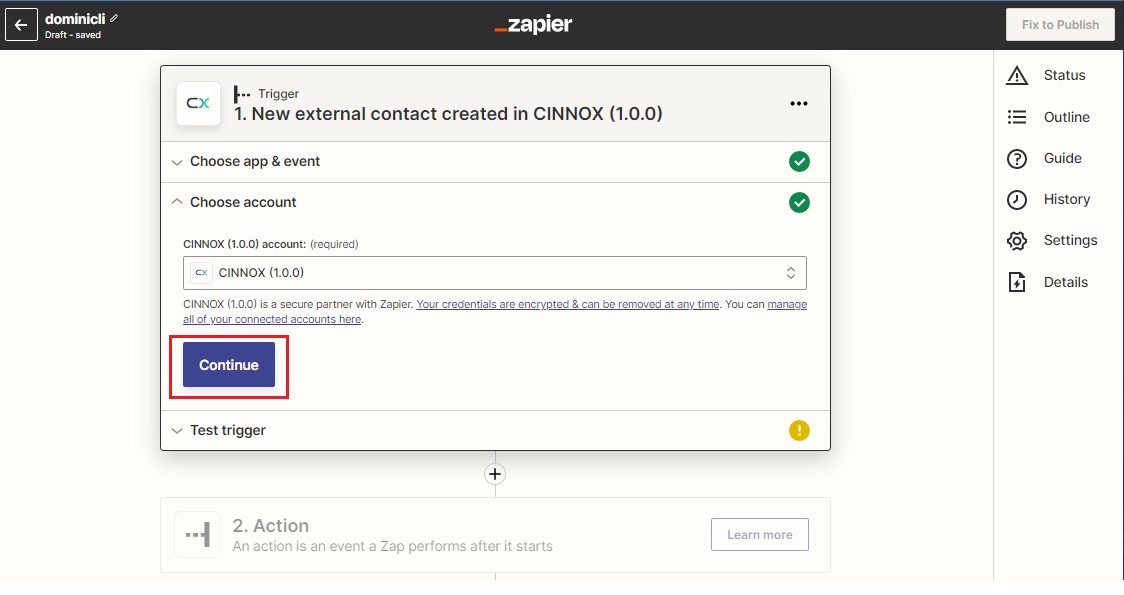The height and width of the screenshot is (595, 1124).
Task: Click the Draft - saved status text
Action: point(72,34)
